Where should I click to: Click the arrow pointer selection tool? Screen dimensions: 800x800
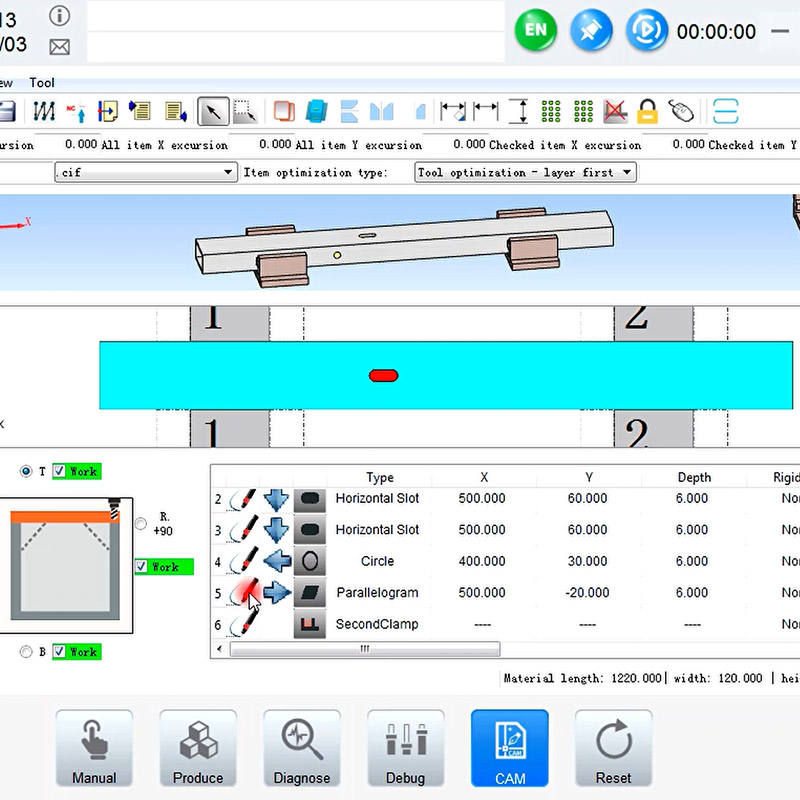coord(212,110)
